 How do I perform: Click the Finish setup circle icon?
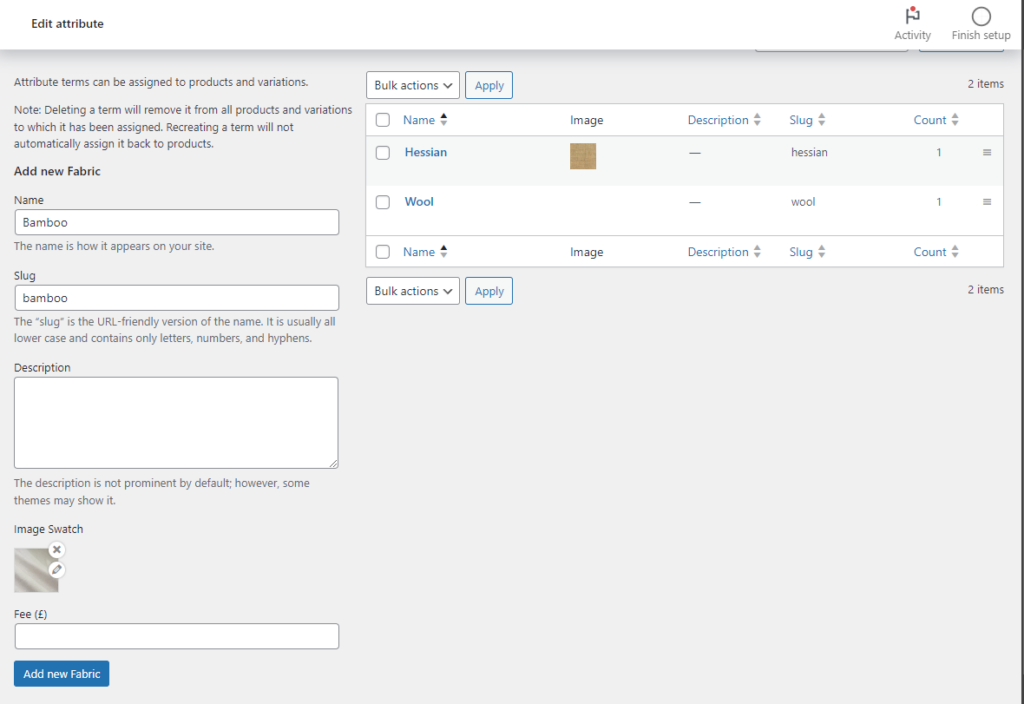[980, 17]
